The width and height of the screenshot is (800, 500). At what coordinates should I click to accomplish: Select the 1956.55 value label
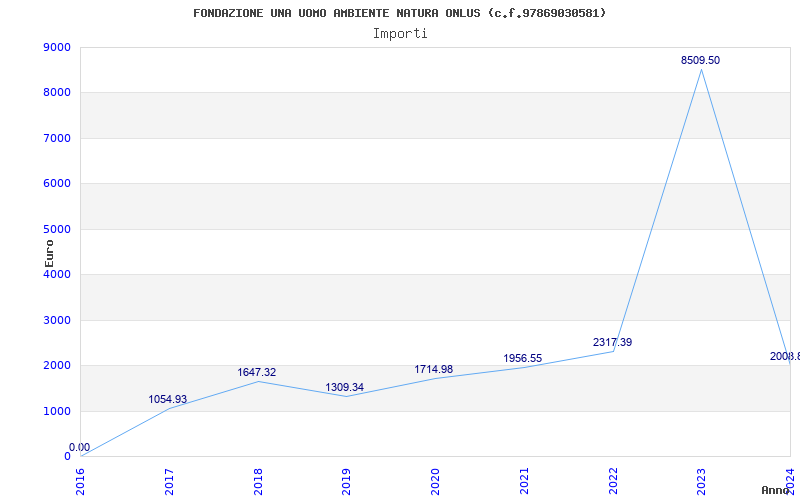(x=523, y=359)
